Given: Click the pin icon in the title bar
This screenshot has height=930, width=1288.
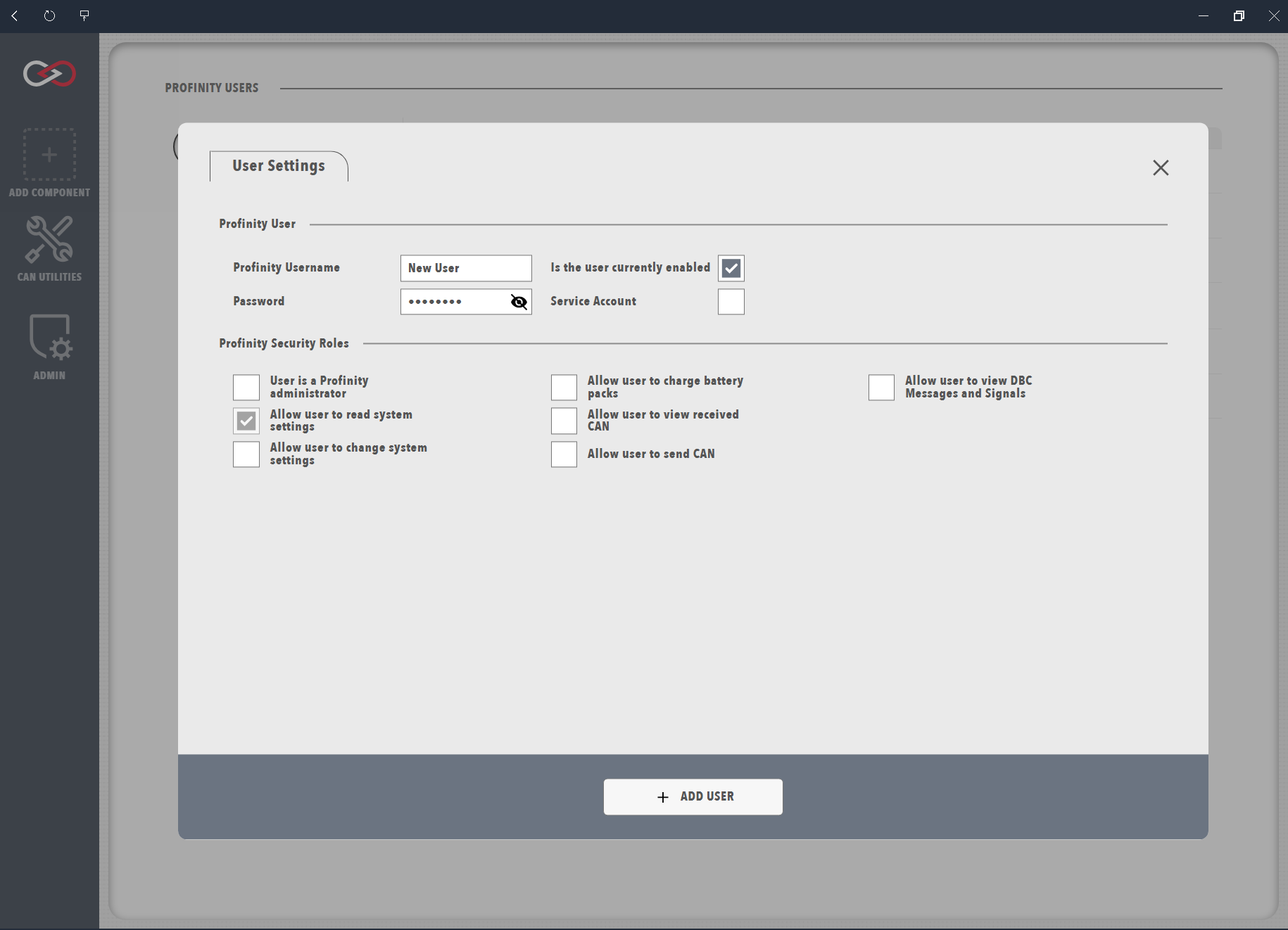Looking at the screenshot, I should click(84, 15).
